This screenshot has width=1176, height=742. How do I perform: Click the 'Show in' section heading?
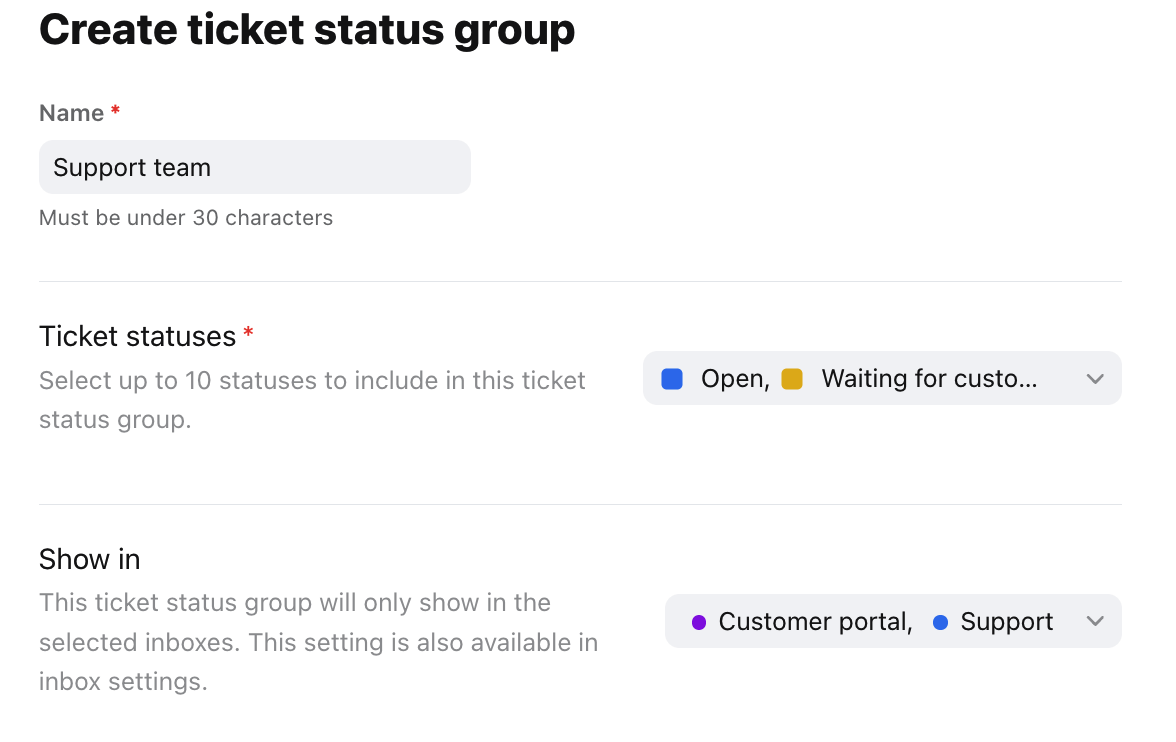pyautogui.click(x=89, y=559)
